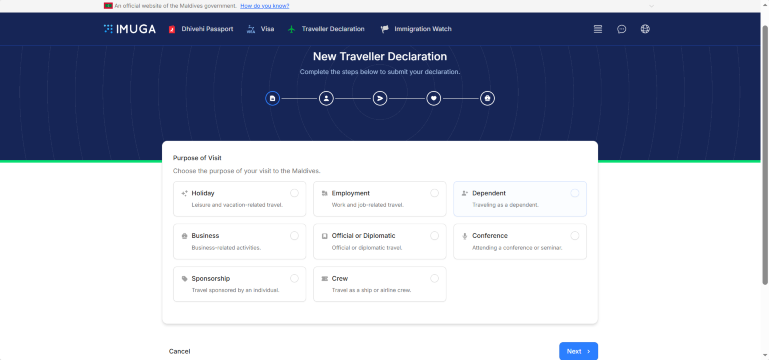Image resolution: width=769 pixels, height=360 pixels.
Task: Click the Dhivehi Passport red icon
Action: pyautogui.click(x=172, y=29)
